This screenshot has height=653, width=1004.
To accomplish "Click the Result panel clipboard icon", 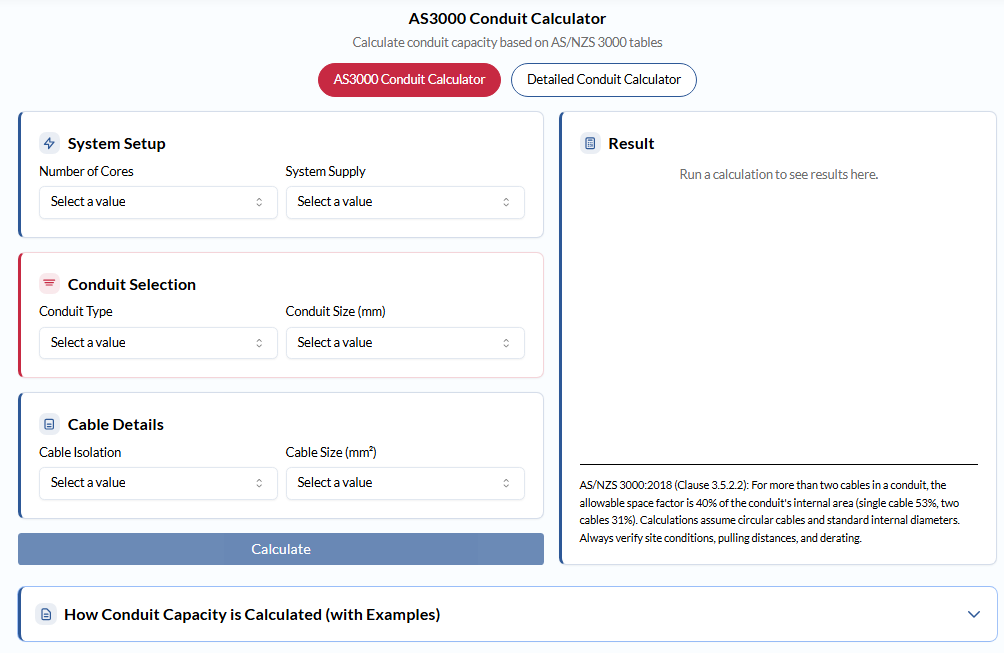I will tap(589, 143).
